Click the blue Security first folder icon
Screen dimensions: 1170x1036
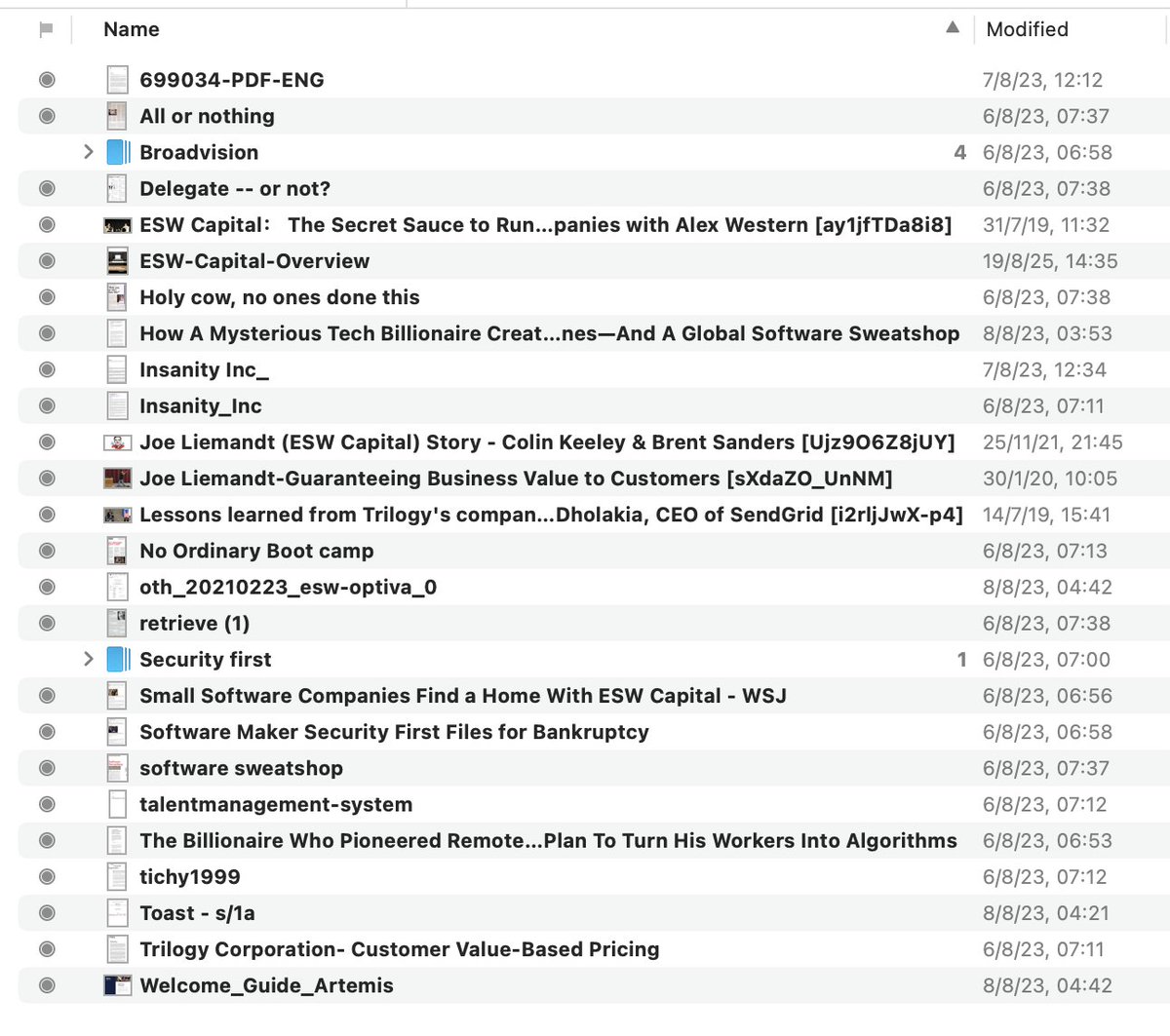point(118,659)
